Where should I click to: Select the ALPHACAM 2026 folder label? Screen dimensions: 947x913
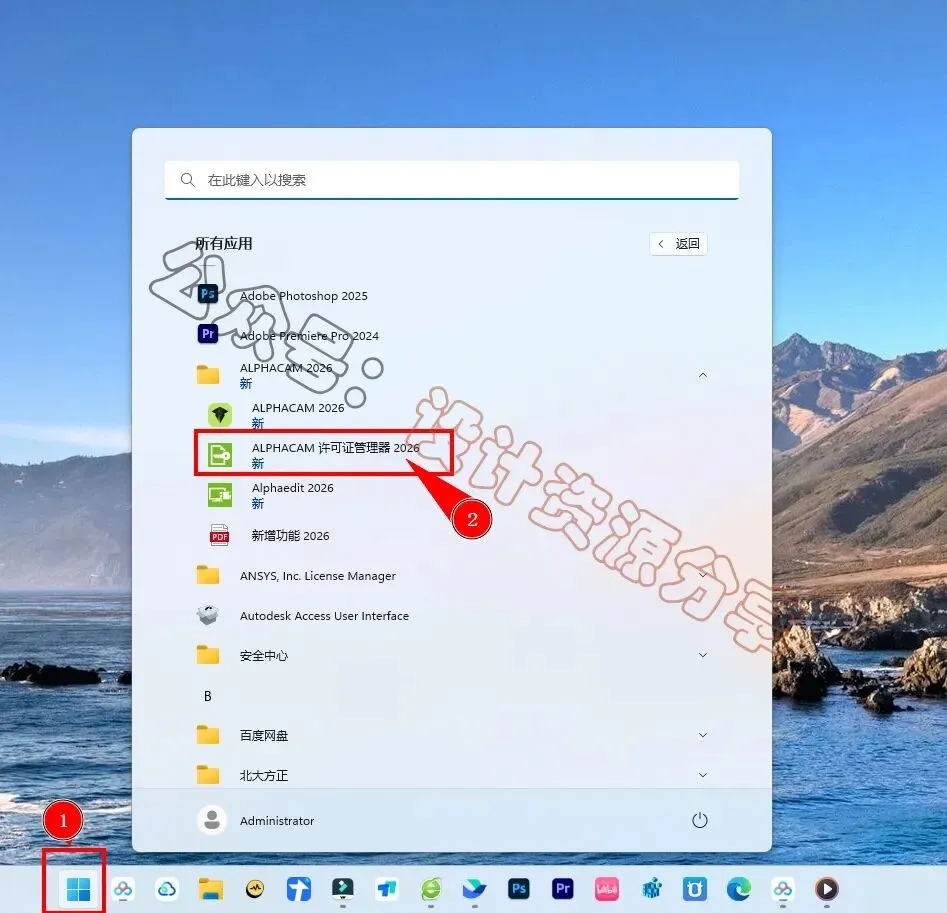point(286,368)
